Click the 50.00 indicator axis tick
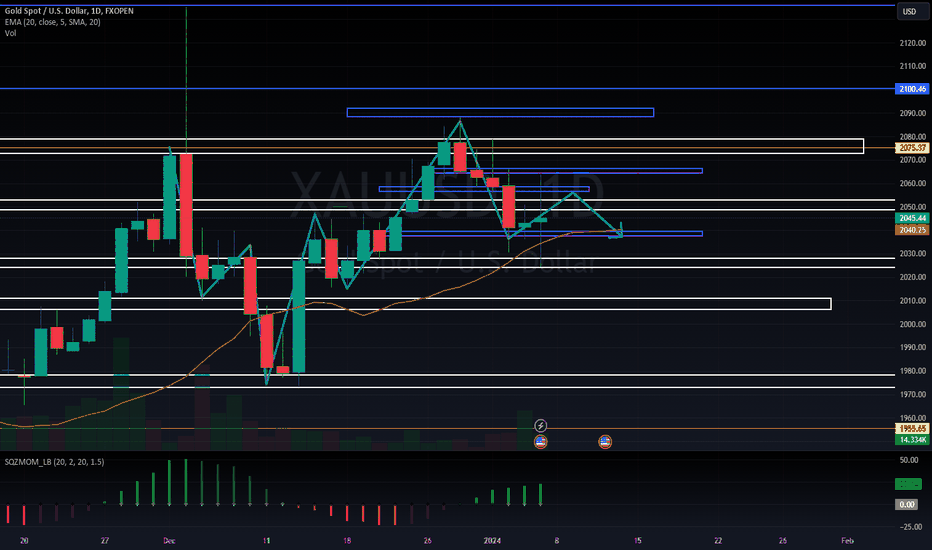The width and height of the screenshot is (932, 550). pyautogui.click(x=909, y=460)
